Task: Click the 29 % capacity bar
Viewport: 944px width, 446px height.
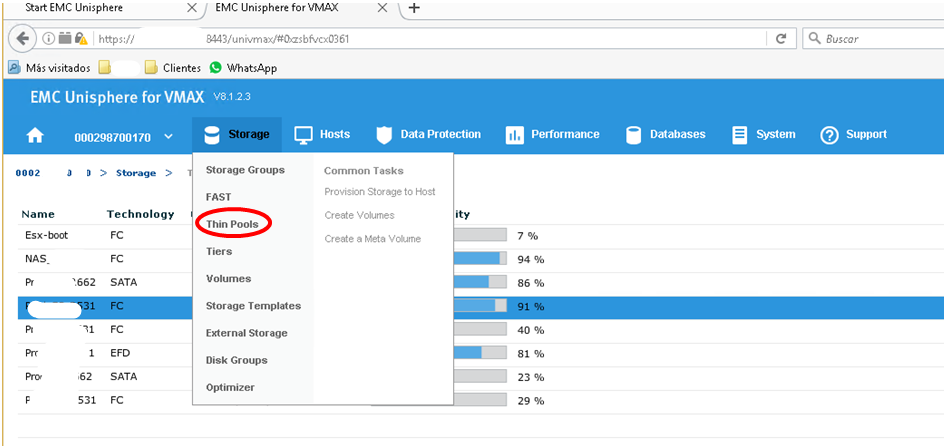Action: 480,400
